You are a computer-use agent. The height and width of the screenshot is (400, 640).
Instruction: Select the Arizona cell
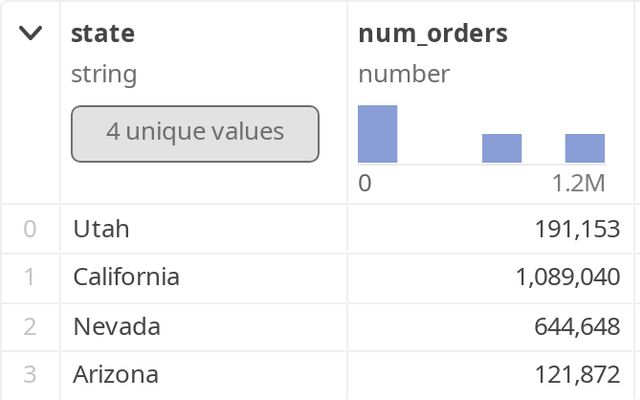(116, 375)
